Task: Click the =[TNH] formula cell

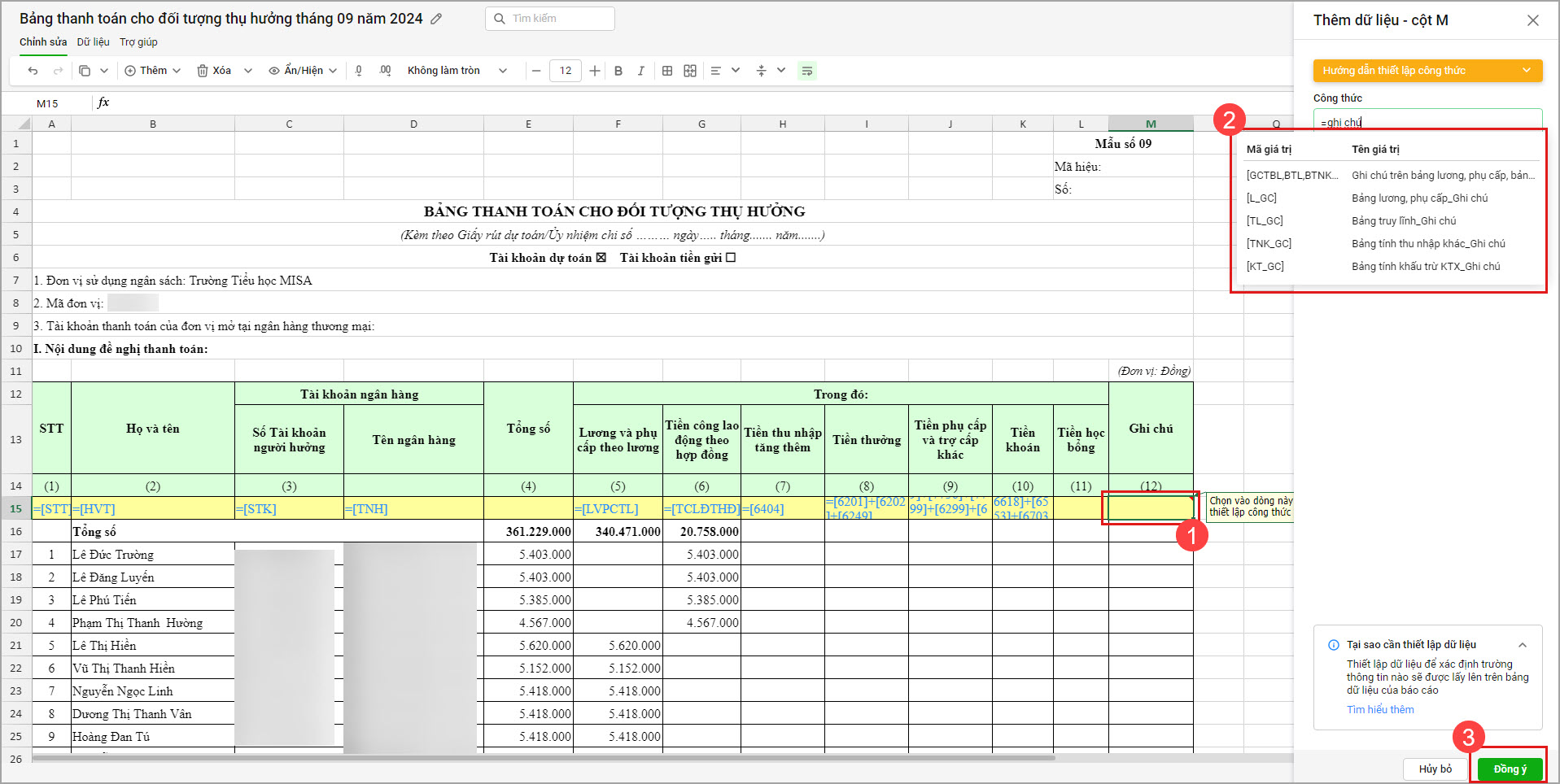Action: (413, 508)
